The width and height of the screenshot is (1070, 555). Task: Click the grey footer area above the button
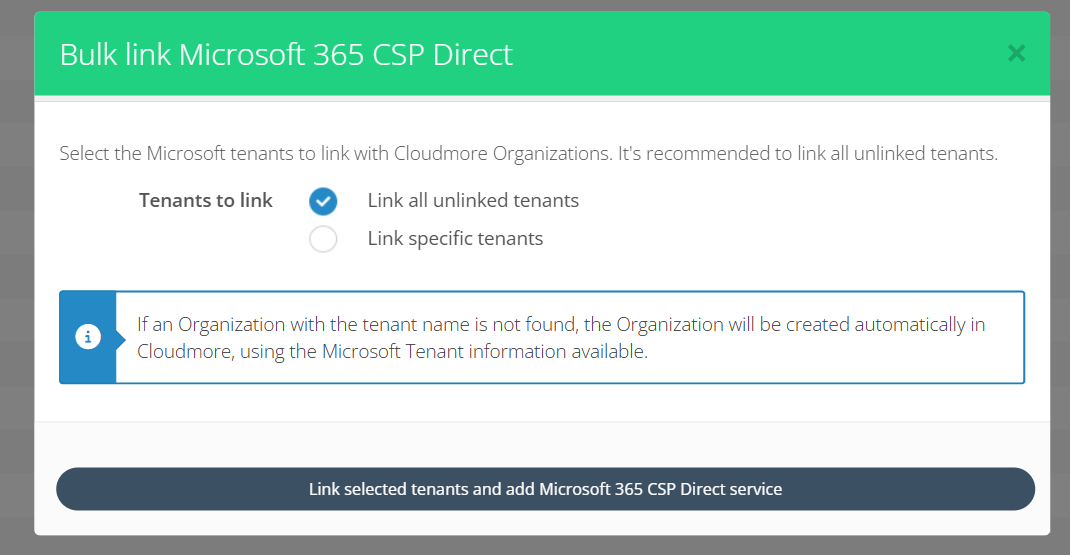[540, 443]
